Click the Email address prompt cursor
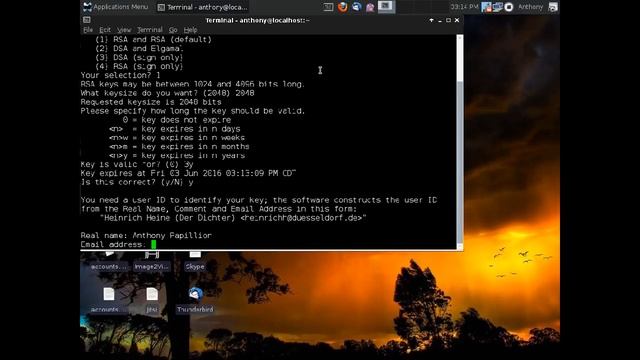Screen dimensions: 640x360 [x=153, y=244]
